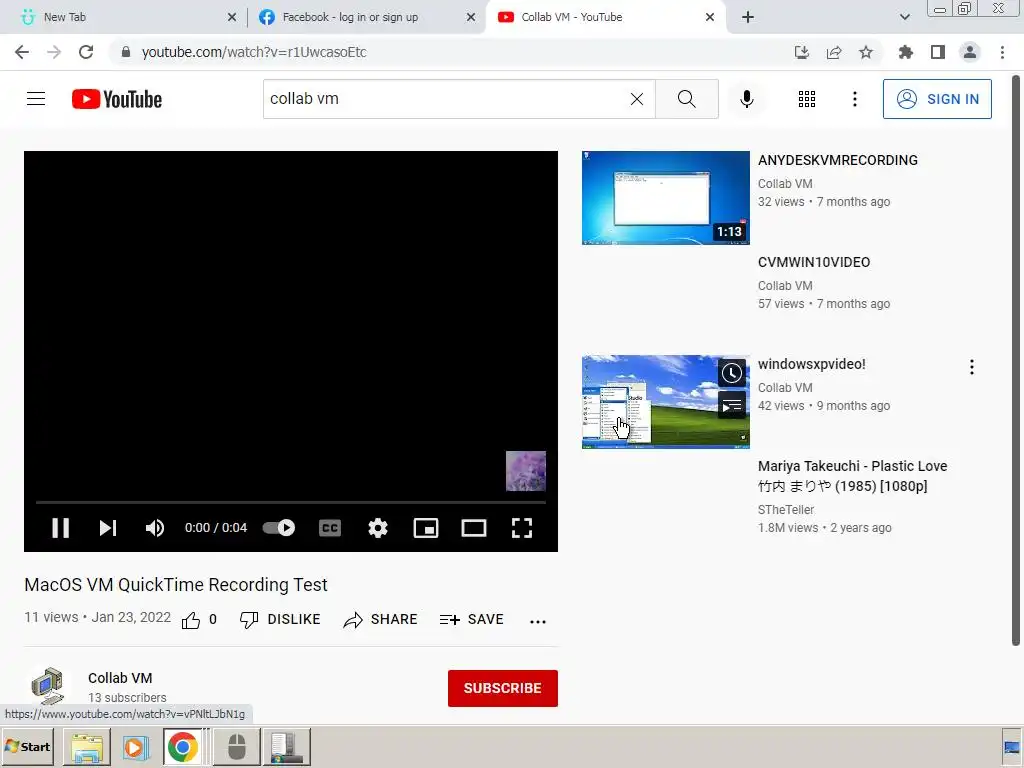This screenshot has height=768, width=1024.
Task: SAVE the video to a playlist
Action: tap(472, 620)
